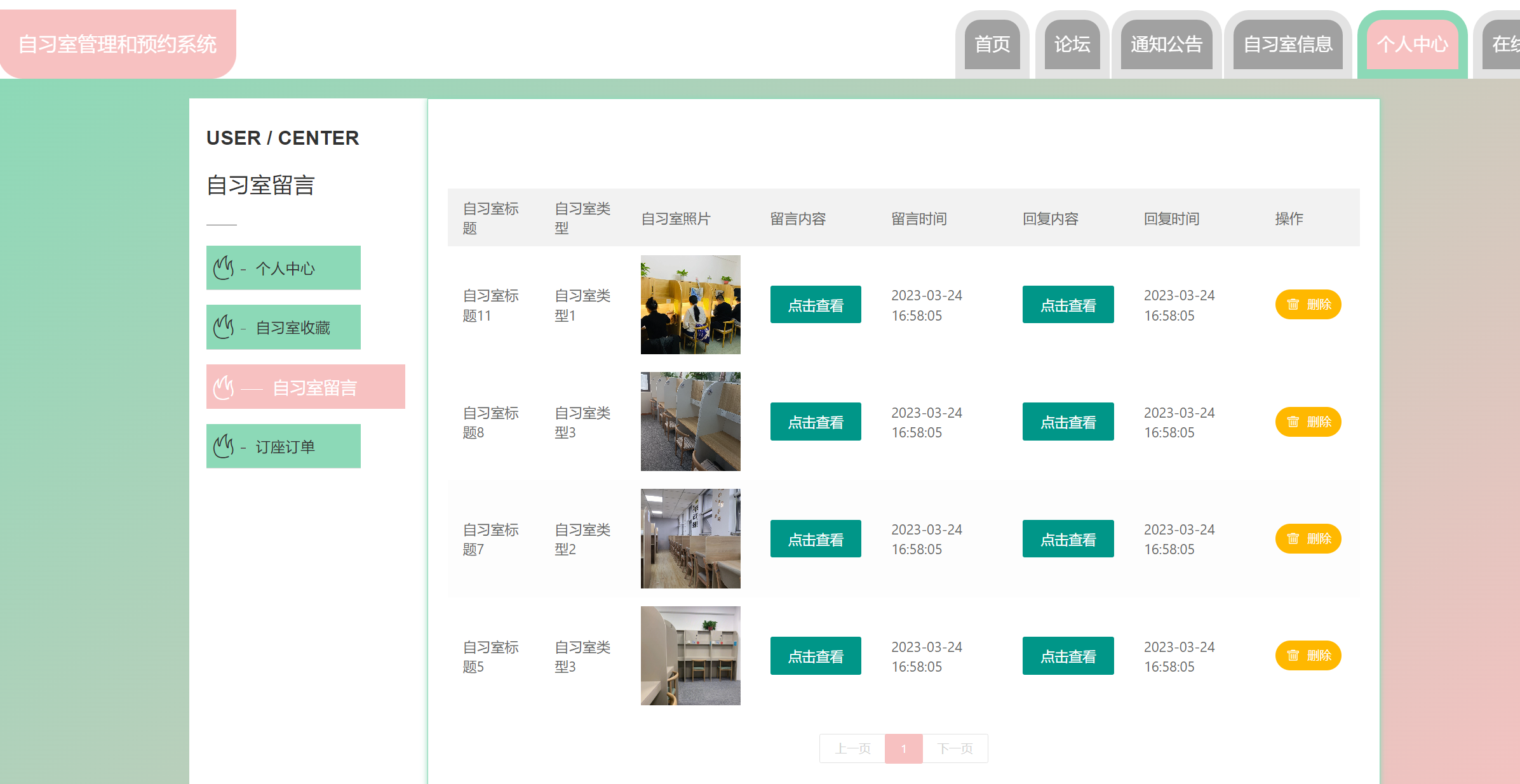The image size is (1520, 784).
Task: Go to next page 下一页
Action: pyautogui.click(x=955, y=748)
